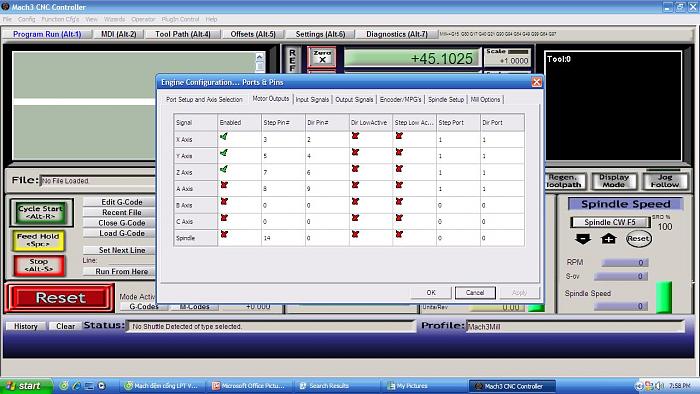Viewport: 700px width, 394px height.
Task: Toggle Spindle Step Low Active mark
Action: (399, 235)
